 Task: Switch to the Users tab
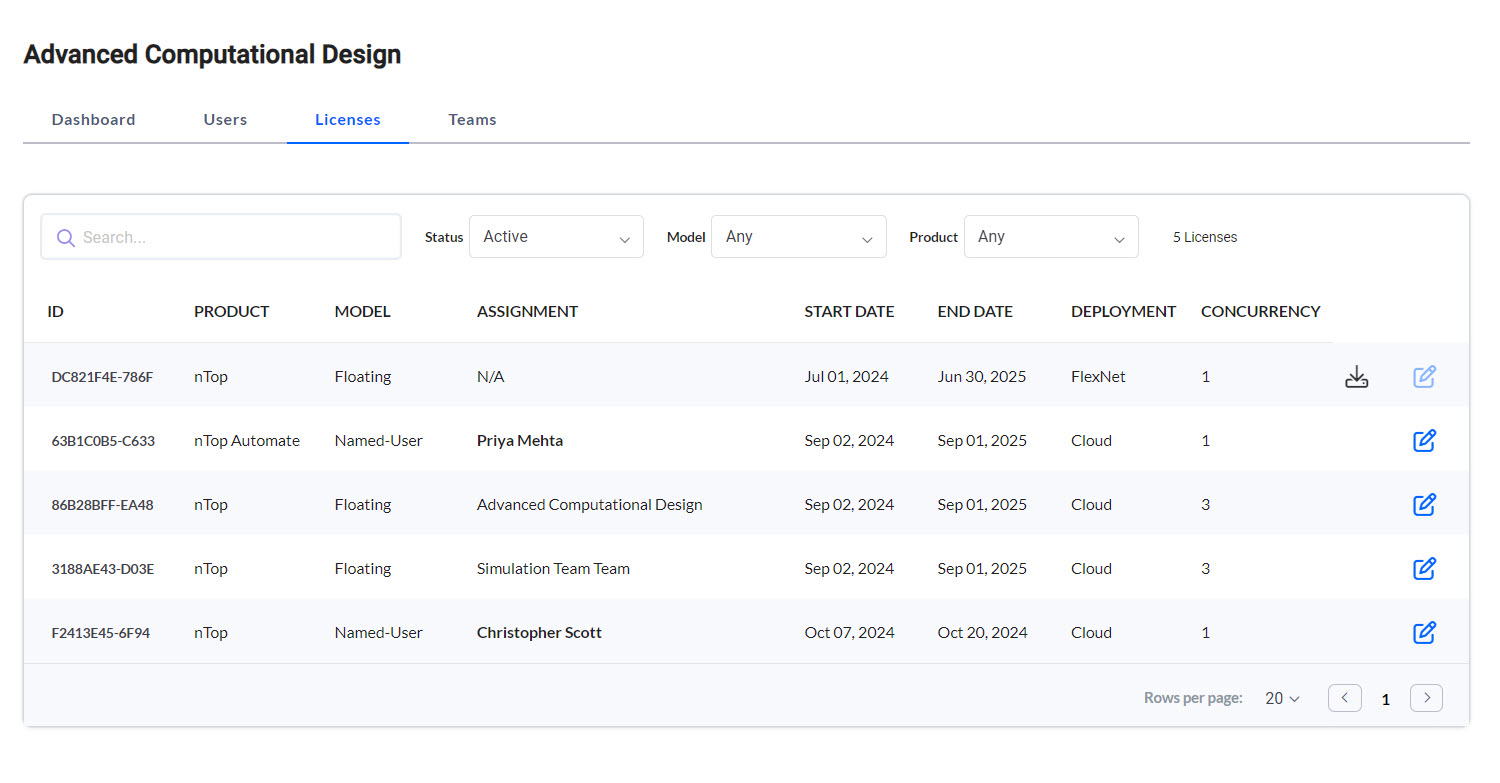click(x=225, y=120)
